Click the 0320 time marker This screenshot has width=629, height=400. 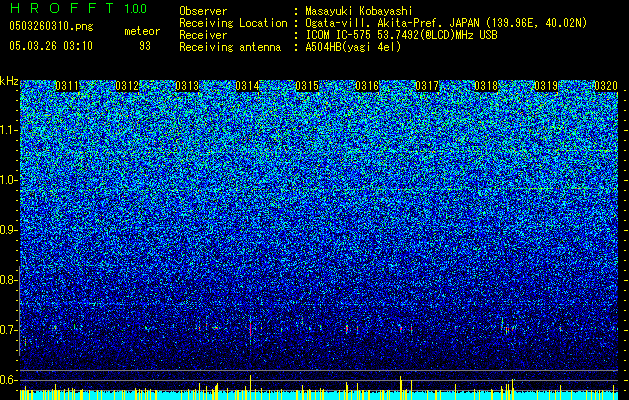(x=606, y=86)
